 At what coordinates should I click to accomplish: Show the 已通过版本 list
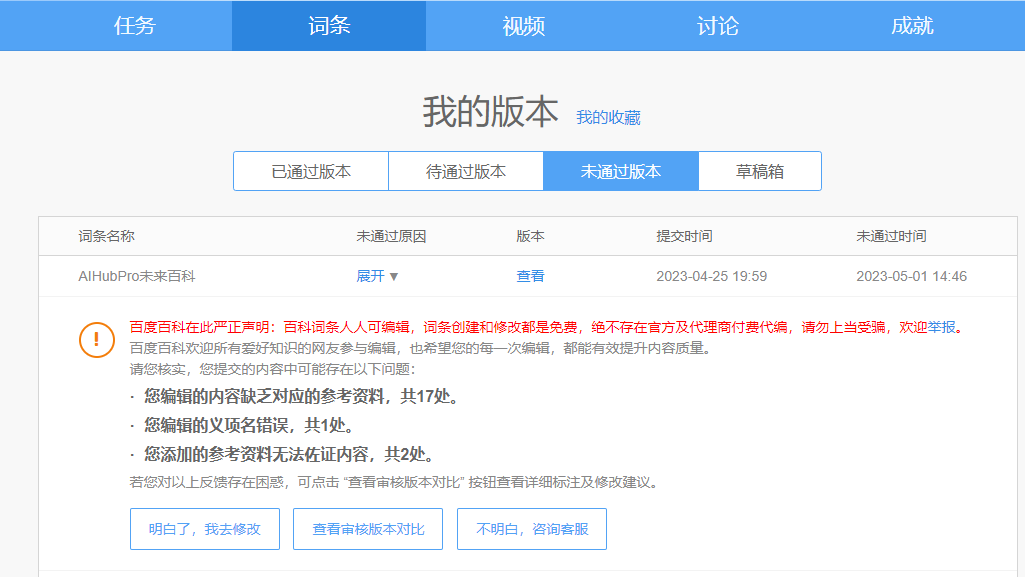[x=311, y=171]
